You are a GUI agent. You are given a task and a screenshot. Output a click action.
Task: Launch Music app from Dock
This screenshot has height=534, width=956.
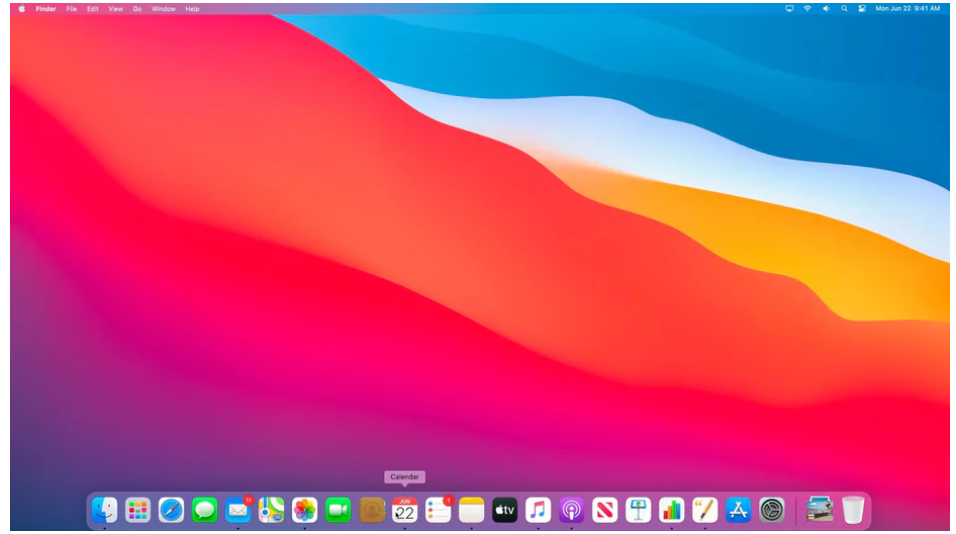click(x=538, y=510)
